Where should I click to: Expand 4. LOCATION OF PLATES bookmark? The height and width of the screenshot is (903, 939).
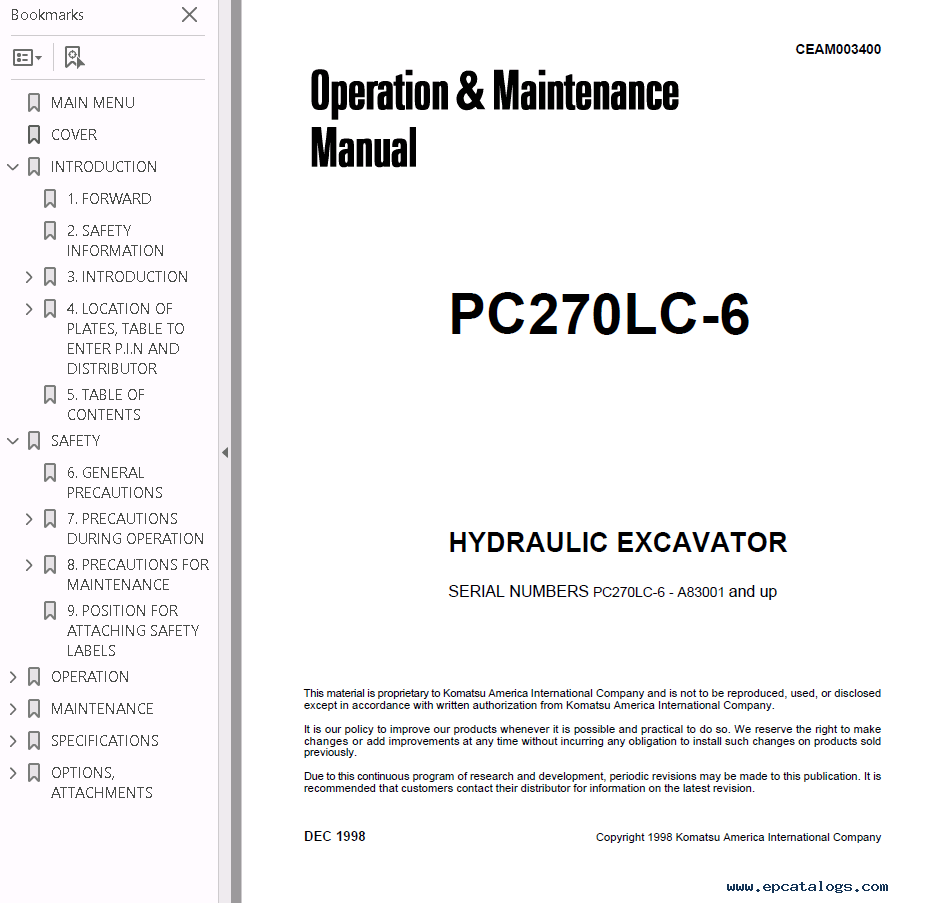[29, 309]
